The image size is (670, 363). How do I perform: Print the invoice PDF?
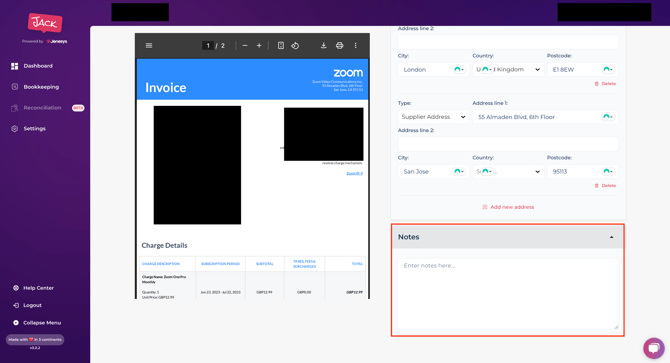339,46
